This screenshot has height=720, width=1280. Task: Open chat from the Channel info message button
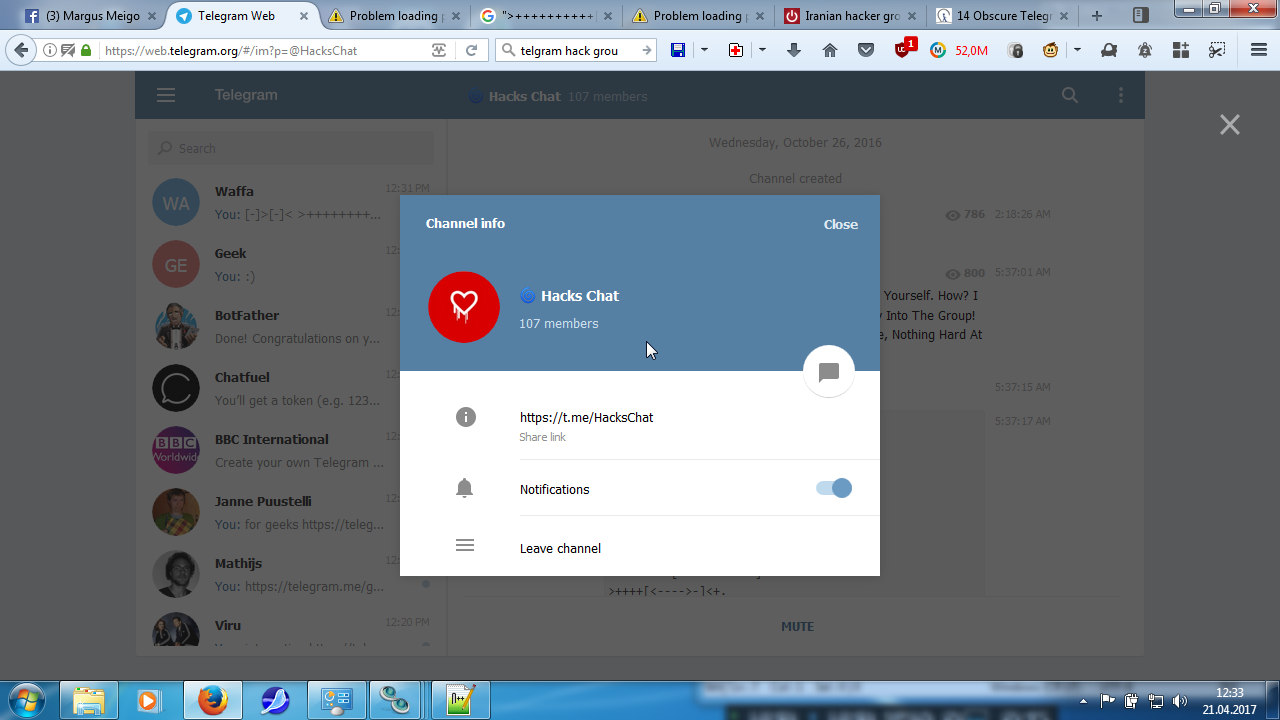click(829, 372)
